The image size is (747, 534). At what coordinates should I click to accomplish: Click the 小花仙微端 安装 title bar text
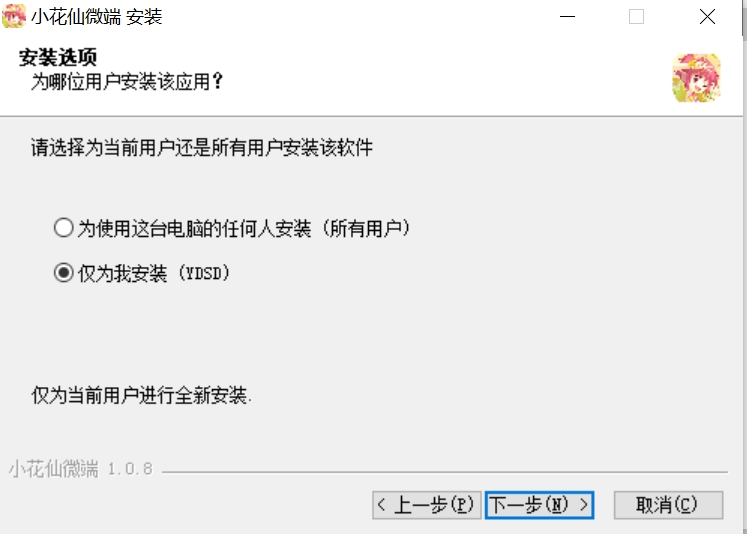pos(97,17)
